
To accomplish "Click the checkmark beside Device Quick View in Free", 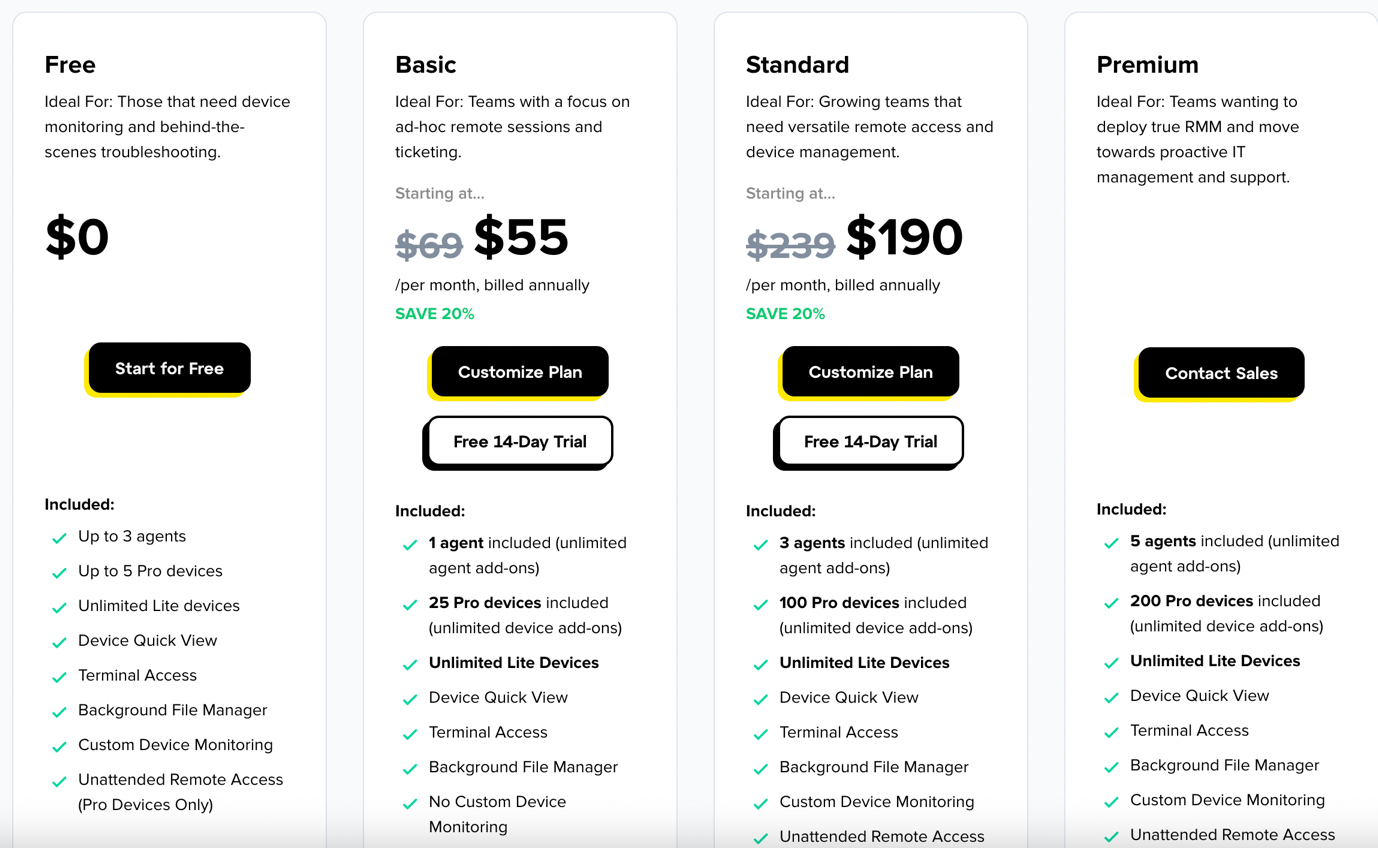I will (58, 641).
